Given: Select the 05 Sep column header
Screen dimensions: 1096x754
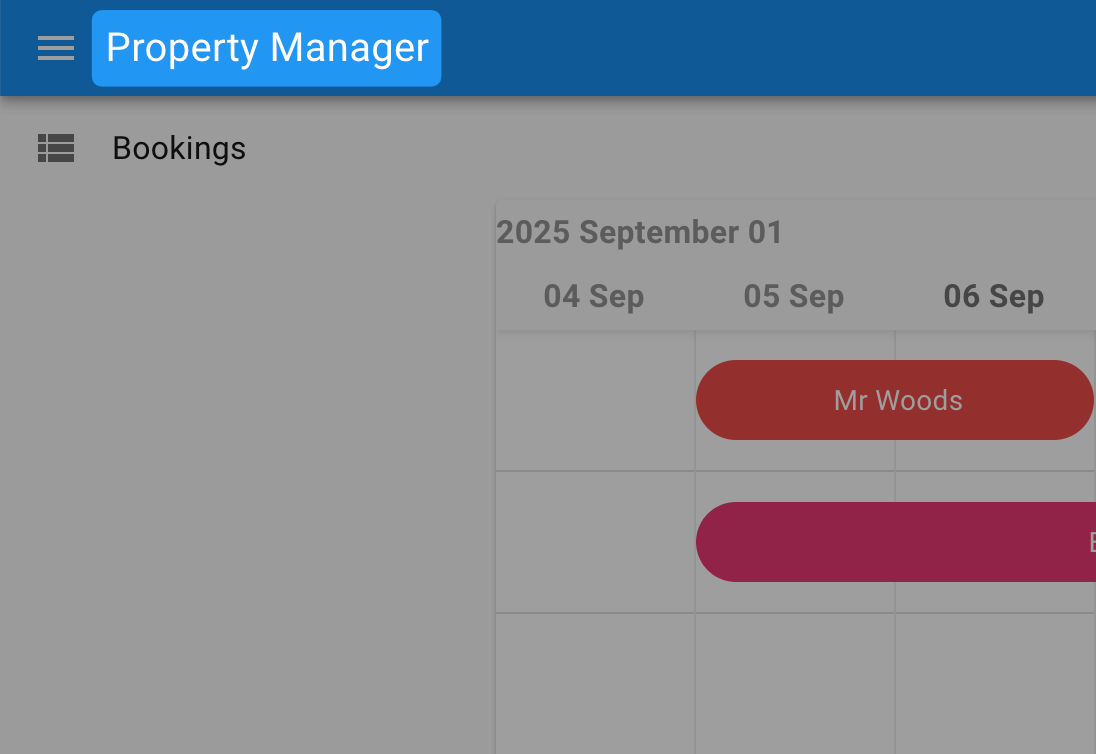Looking at the screenshot, I should [x=794, y=296].
